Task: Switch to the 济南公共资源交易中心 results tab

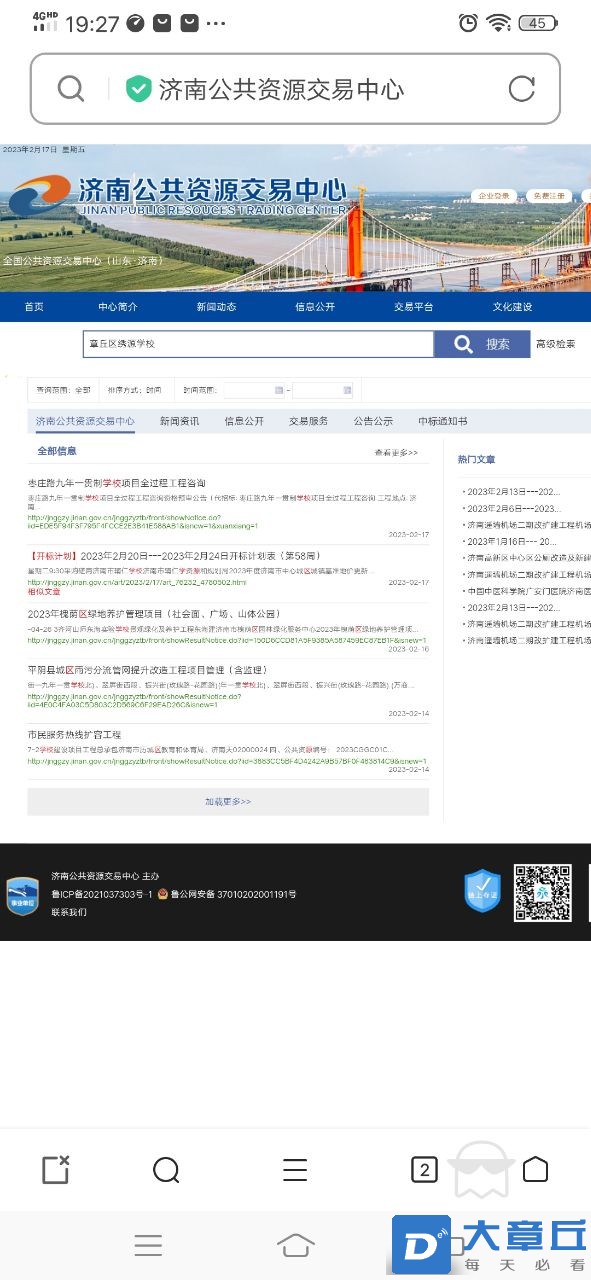Action: pyautogui.click(x=85, y=422)
